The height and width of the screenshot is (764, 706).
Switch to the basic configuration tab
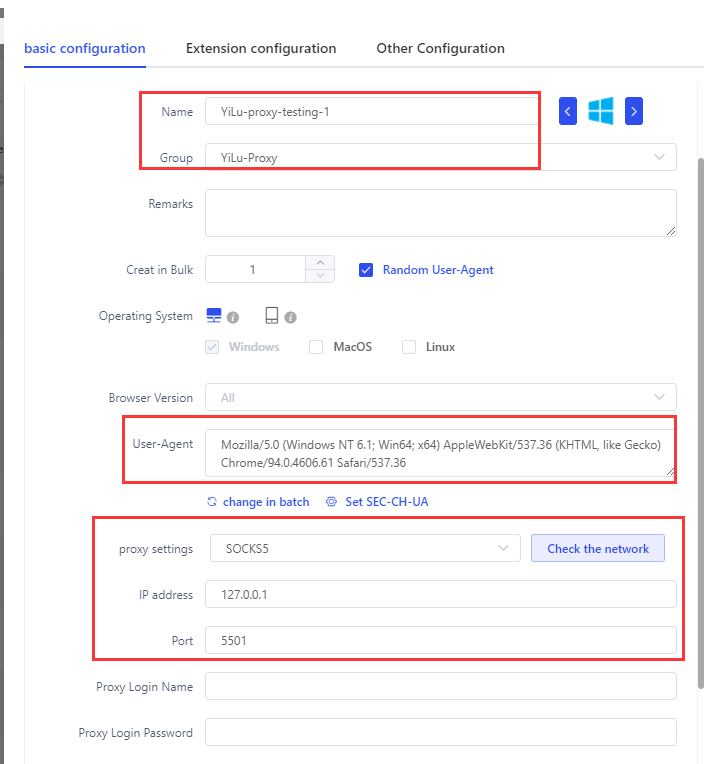85,49
